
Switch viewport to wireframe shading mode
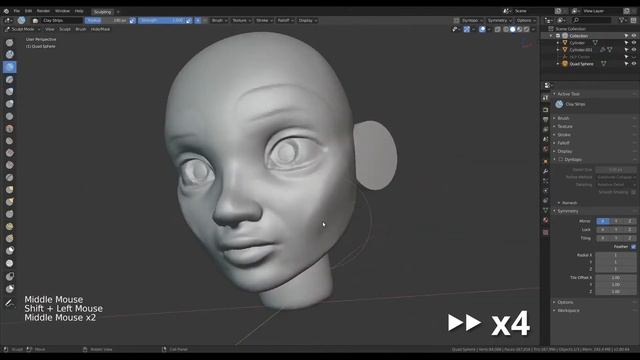[x=506, y=29]
